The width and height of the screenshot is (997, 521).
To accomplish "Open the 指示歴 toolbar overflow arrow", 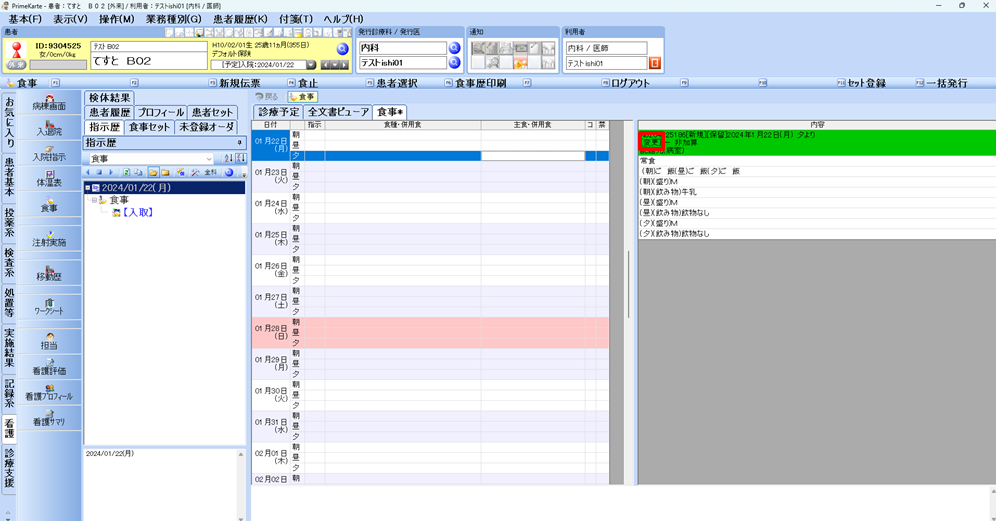I will point(244,174).
